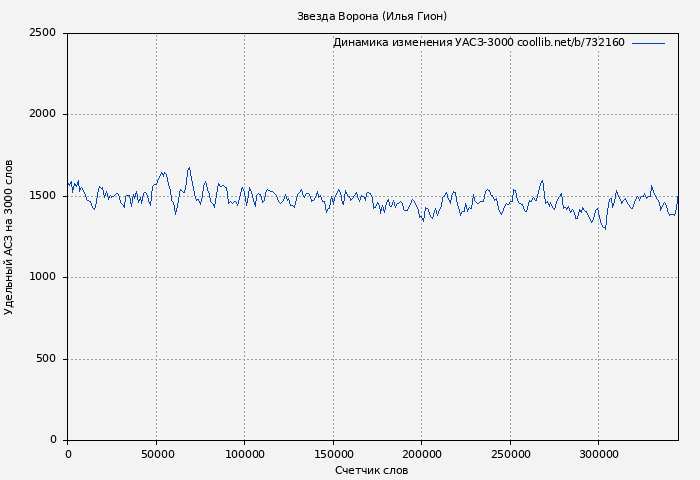Click the x-axis tick label 0
Image resolution: width=700 pixels, height=480 pixels.
68,454
